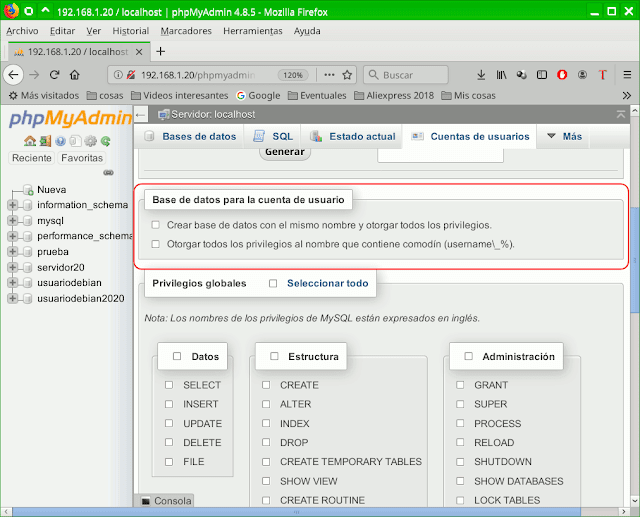
Task: Open the Herramientas menu
Action: pyautogui.click(x=253, y=31)
